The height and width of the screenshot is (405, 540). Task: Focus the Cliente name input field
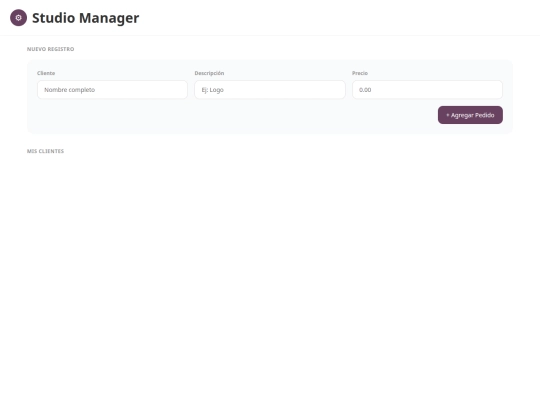point(112,90)
